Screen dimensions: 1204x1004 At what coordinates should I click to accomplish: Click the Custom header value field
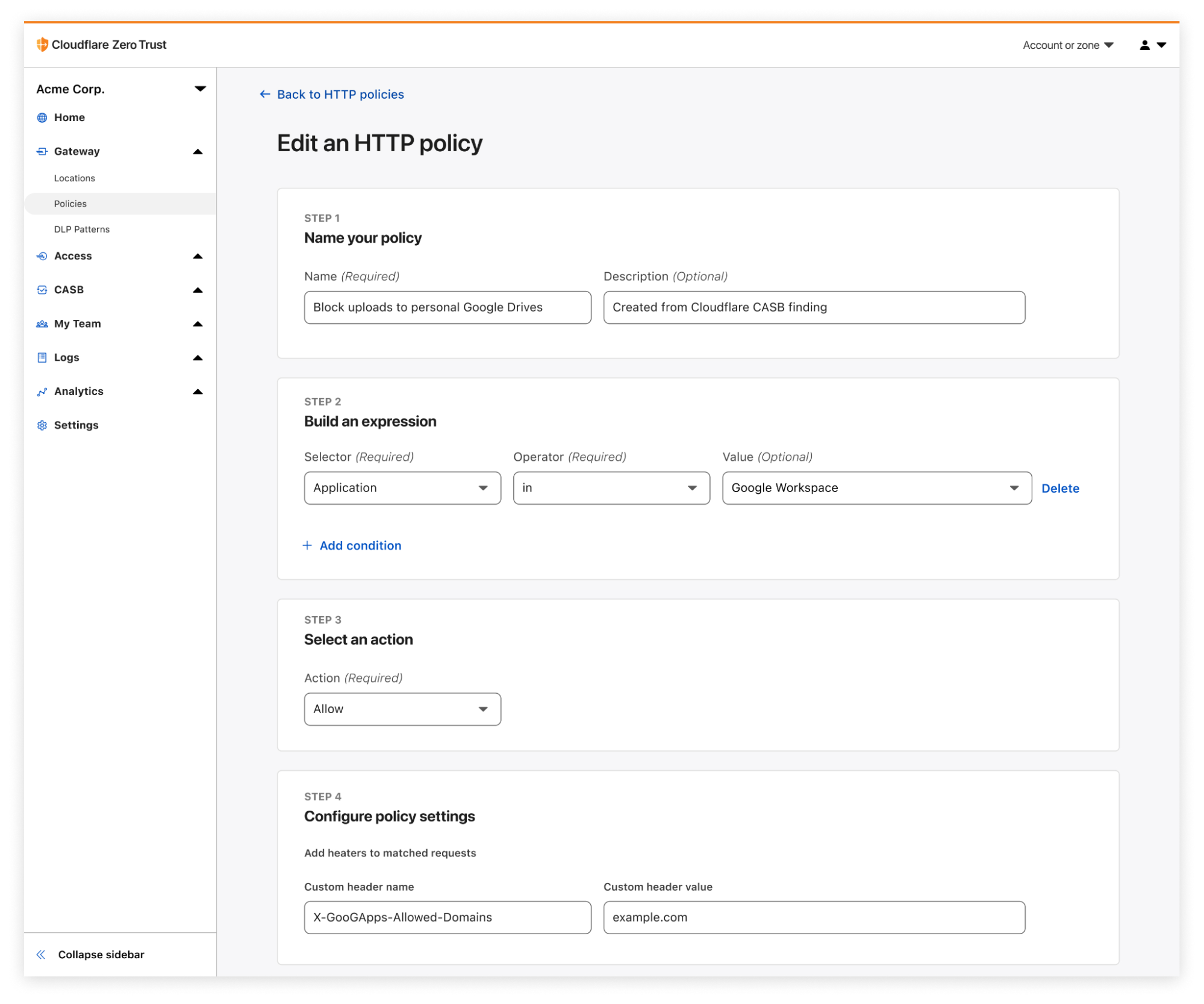pos(814,918)
